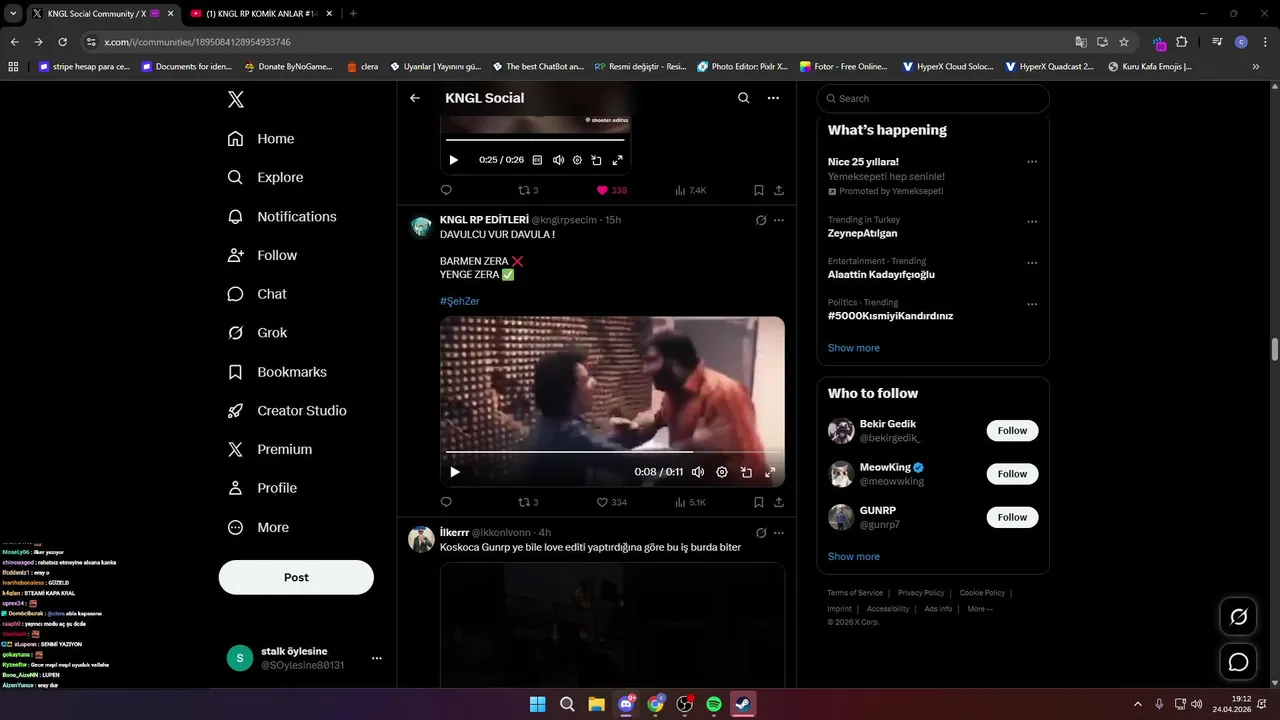Seek the first video's progress bar
The width and height of the screenshot is (1280, 720).
pos(535,140)
